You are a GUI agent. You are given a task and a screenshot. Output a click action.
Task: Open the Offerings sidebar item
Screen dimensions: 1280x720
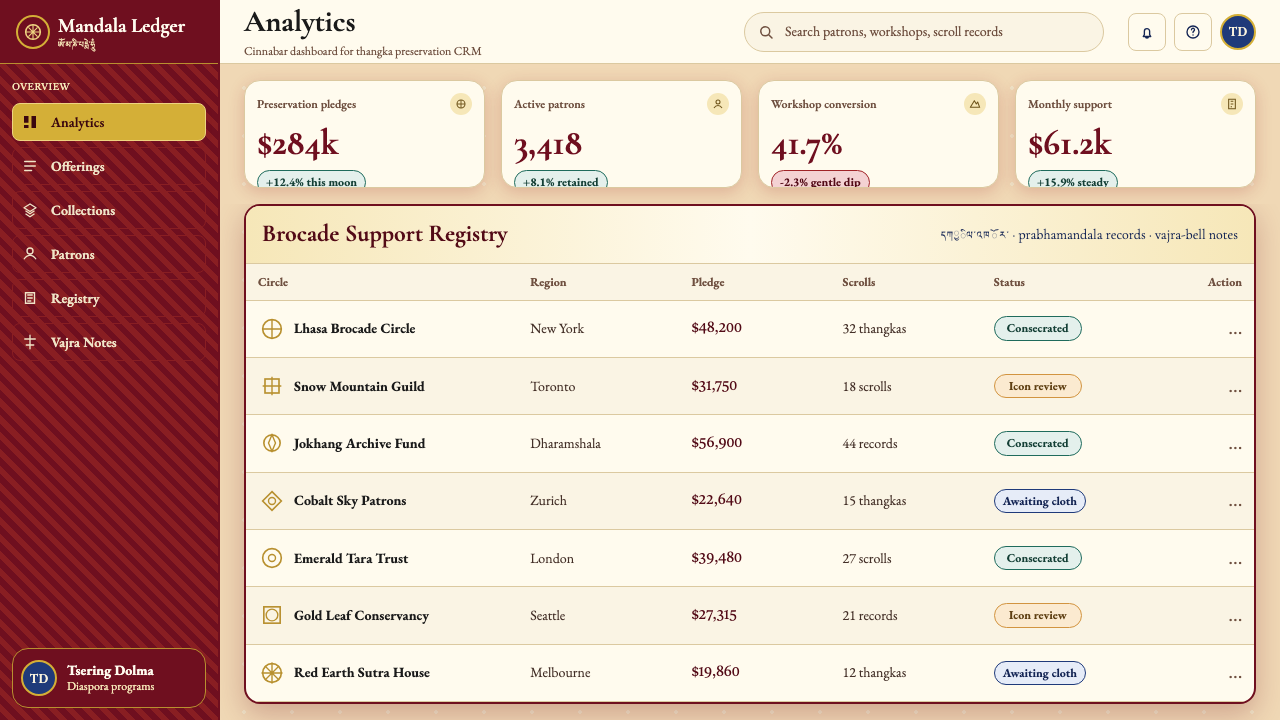click(109, 166)
